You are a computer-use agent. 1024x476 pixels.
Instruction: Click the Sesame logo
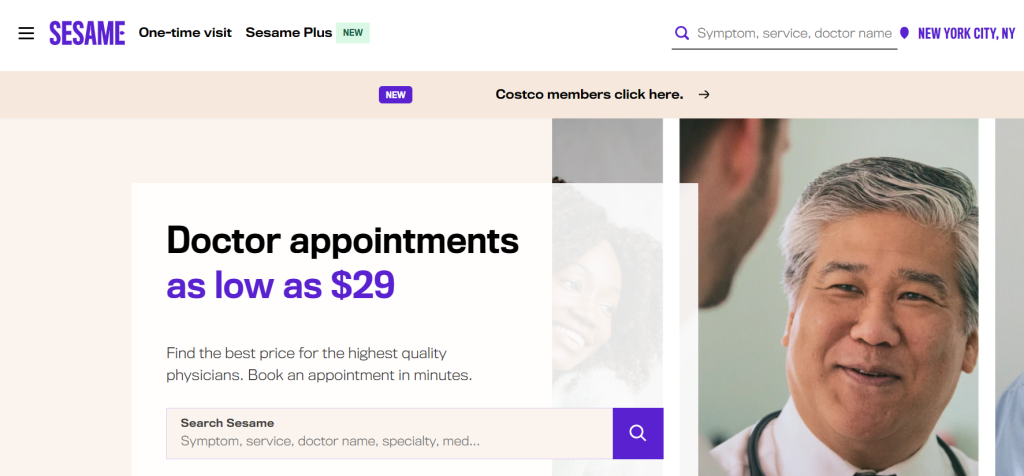tap(87, 33)
